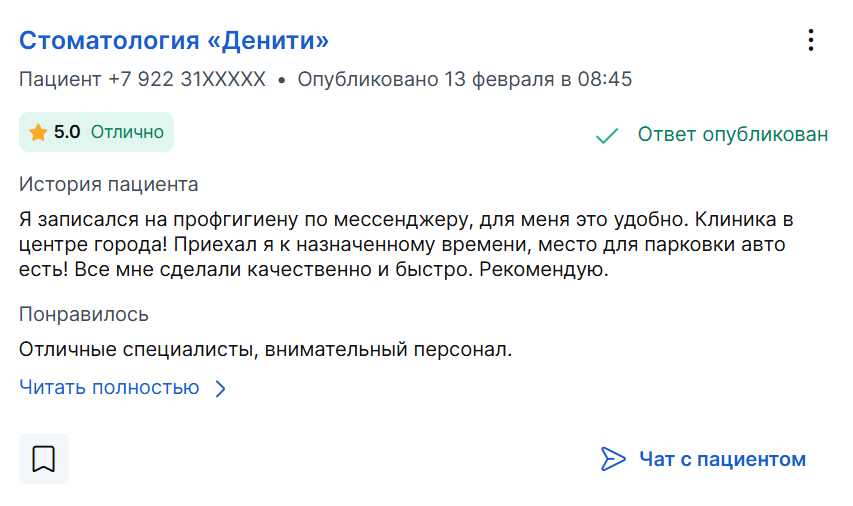Click the publication date 13 февраля в 08:45
This screenshot has height=506, width=853.
538,79
